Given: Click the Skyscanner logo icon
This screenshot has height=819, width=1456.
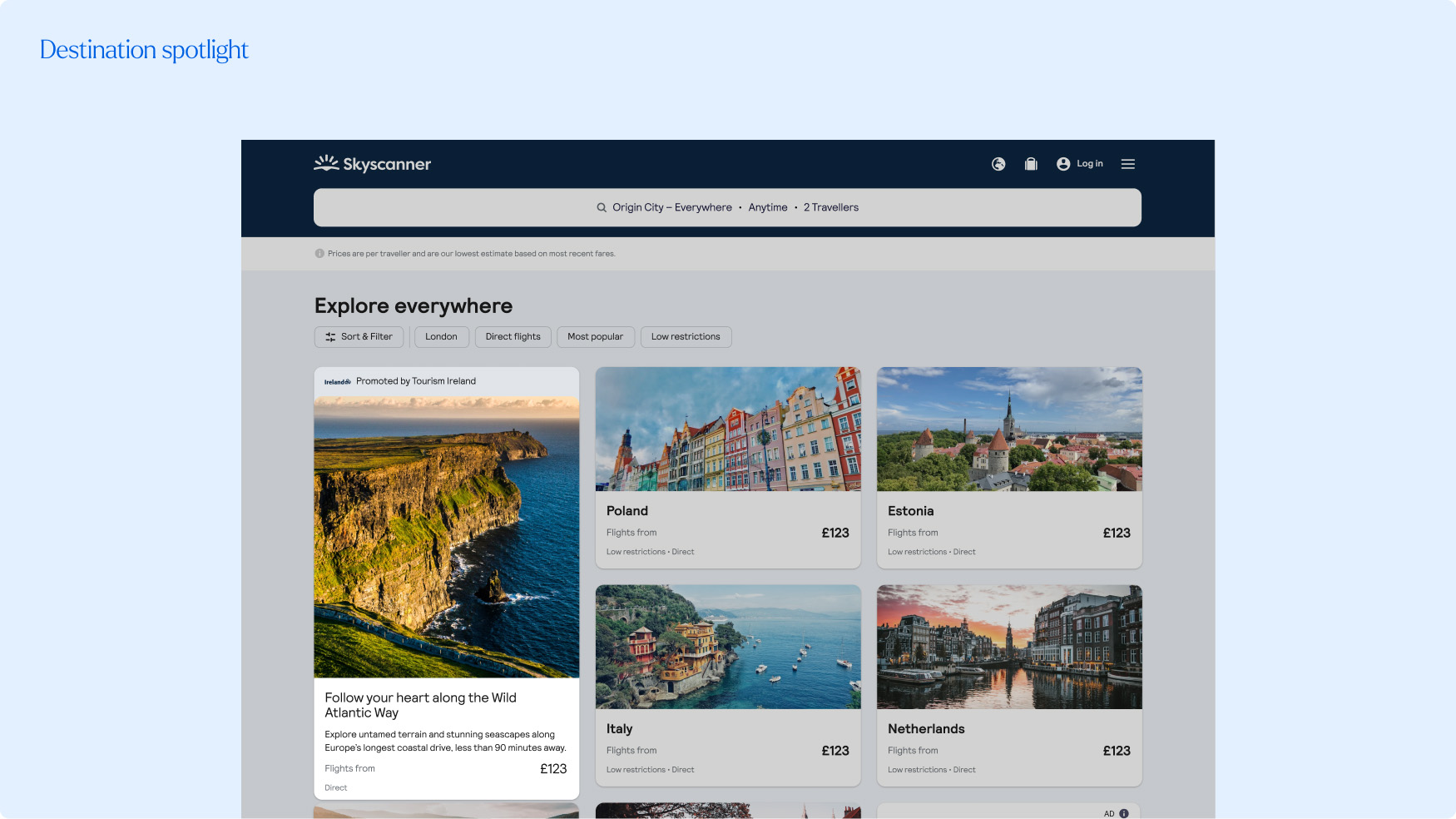Looking at the screenshot, I should 325,163.
